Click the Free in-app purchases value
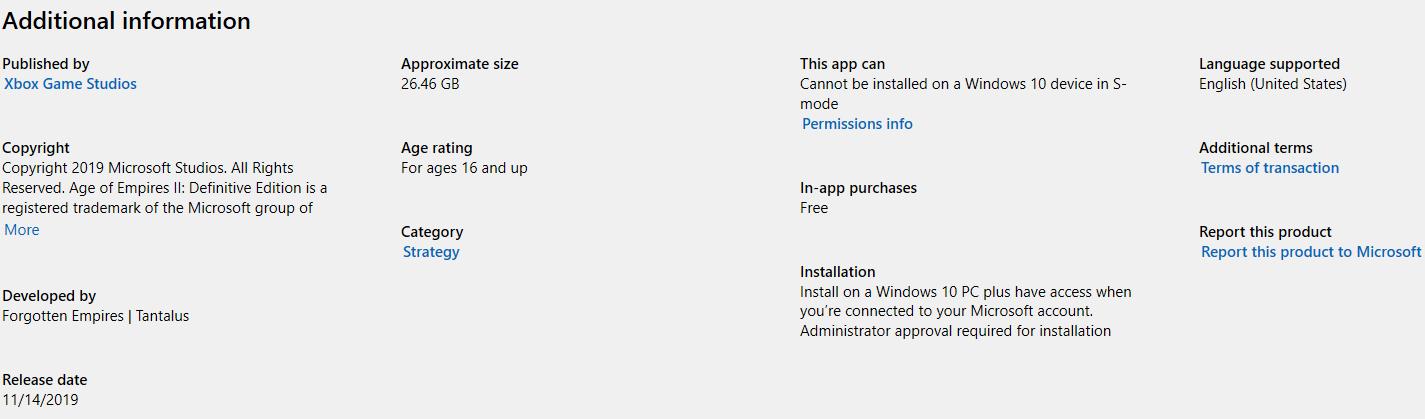 point(814,208)
